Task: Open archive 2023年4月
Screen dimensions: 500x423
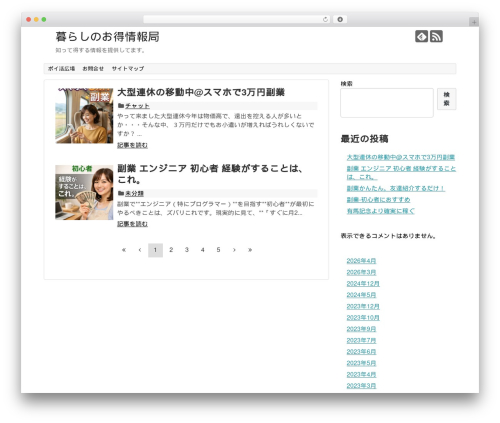Action: click(x=361, y=374)
